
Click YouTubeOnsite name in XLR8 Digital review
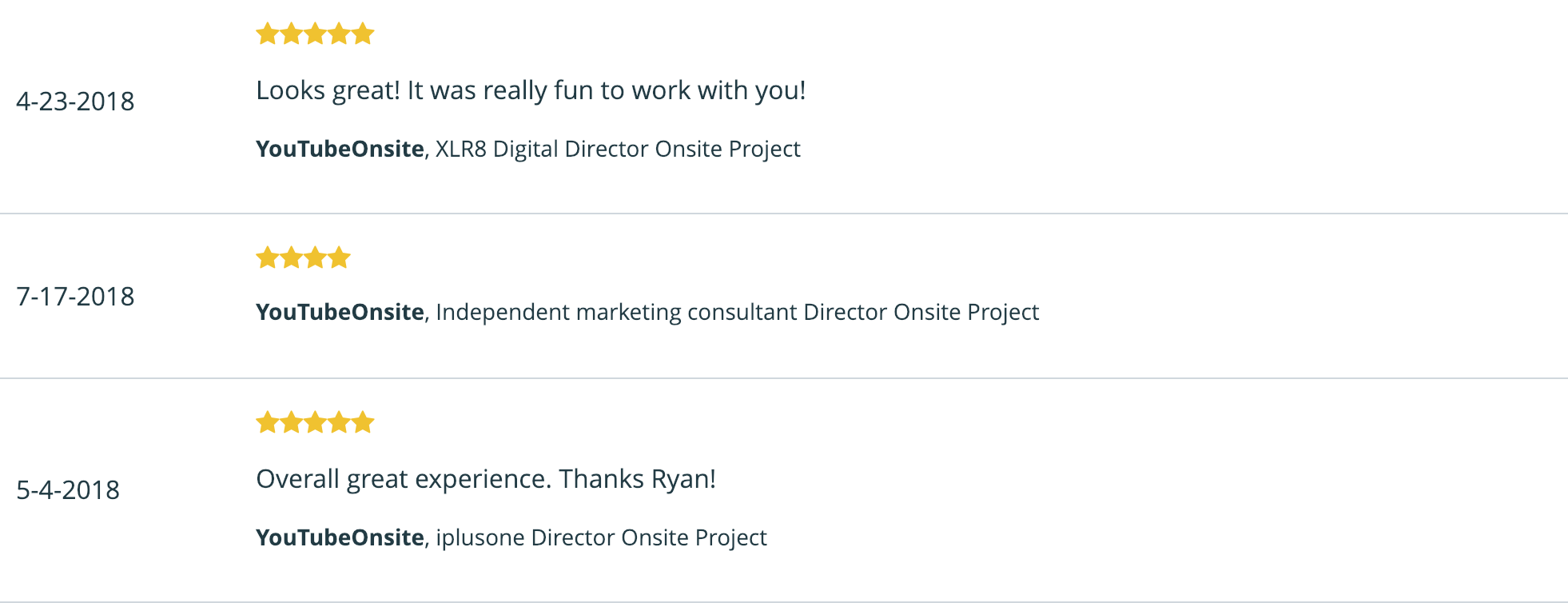340,150
